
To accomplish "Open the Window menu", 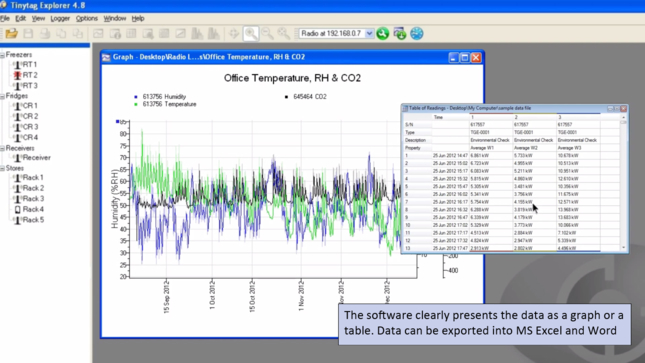I will (115, 19).
